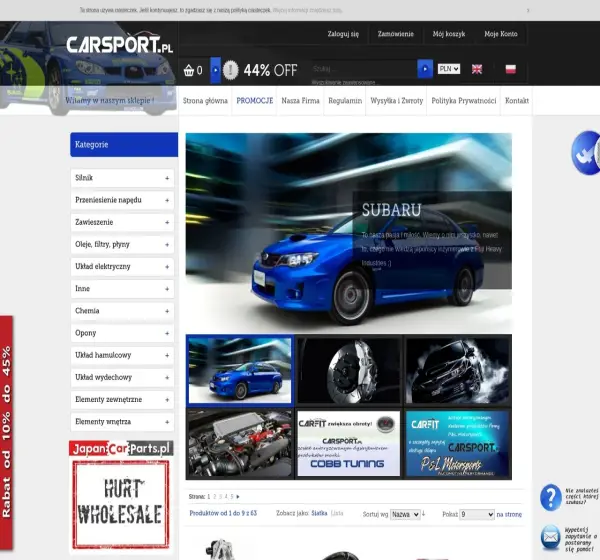Select the brake disc slider thumbnail

coord(349,371)
